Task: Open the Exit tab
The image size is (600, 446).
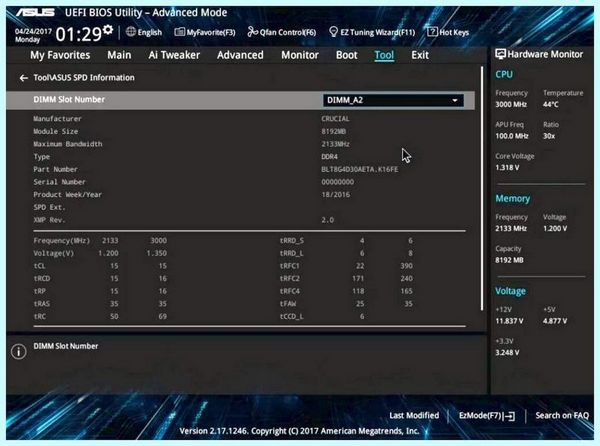Action: [x=420, y=55]
